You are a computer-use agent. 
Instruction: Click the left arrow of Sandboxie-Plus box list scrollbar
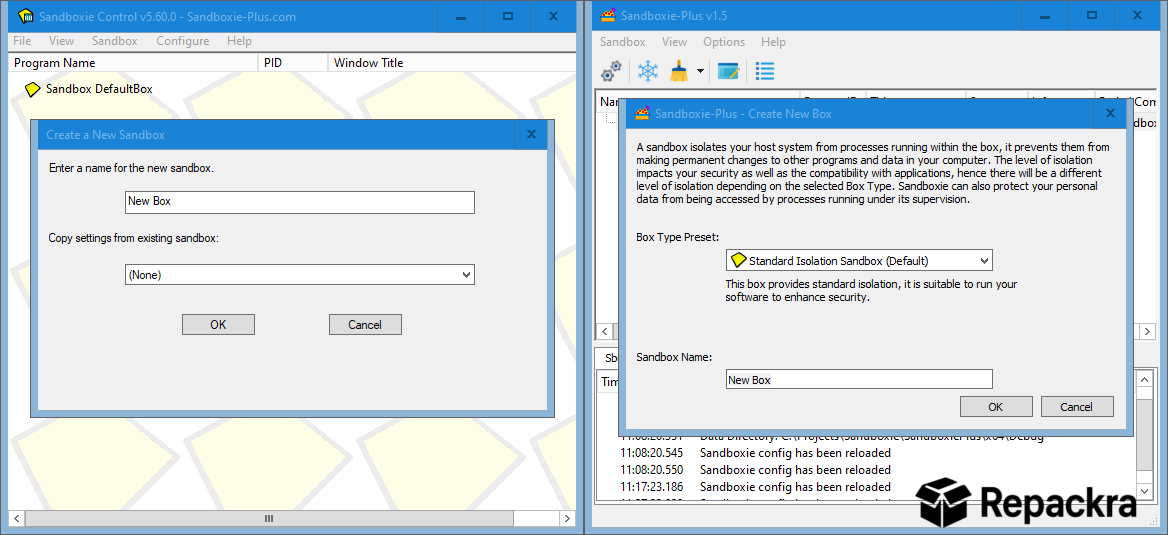(605, 330)
